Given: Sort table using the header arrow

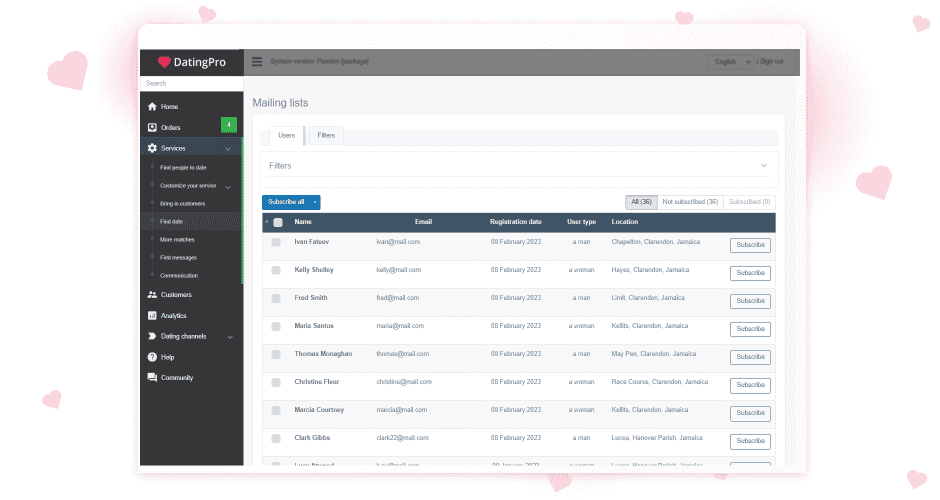Looking at the screenshot, I should pyautogui.click(x=267, y=222).
